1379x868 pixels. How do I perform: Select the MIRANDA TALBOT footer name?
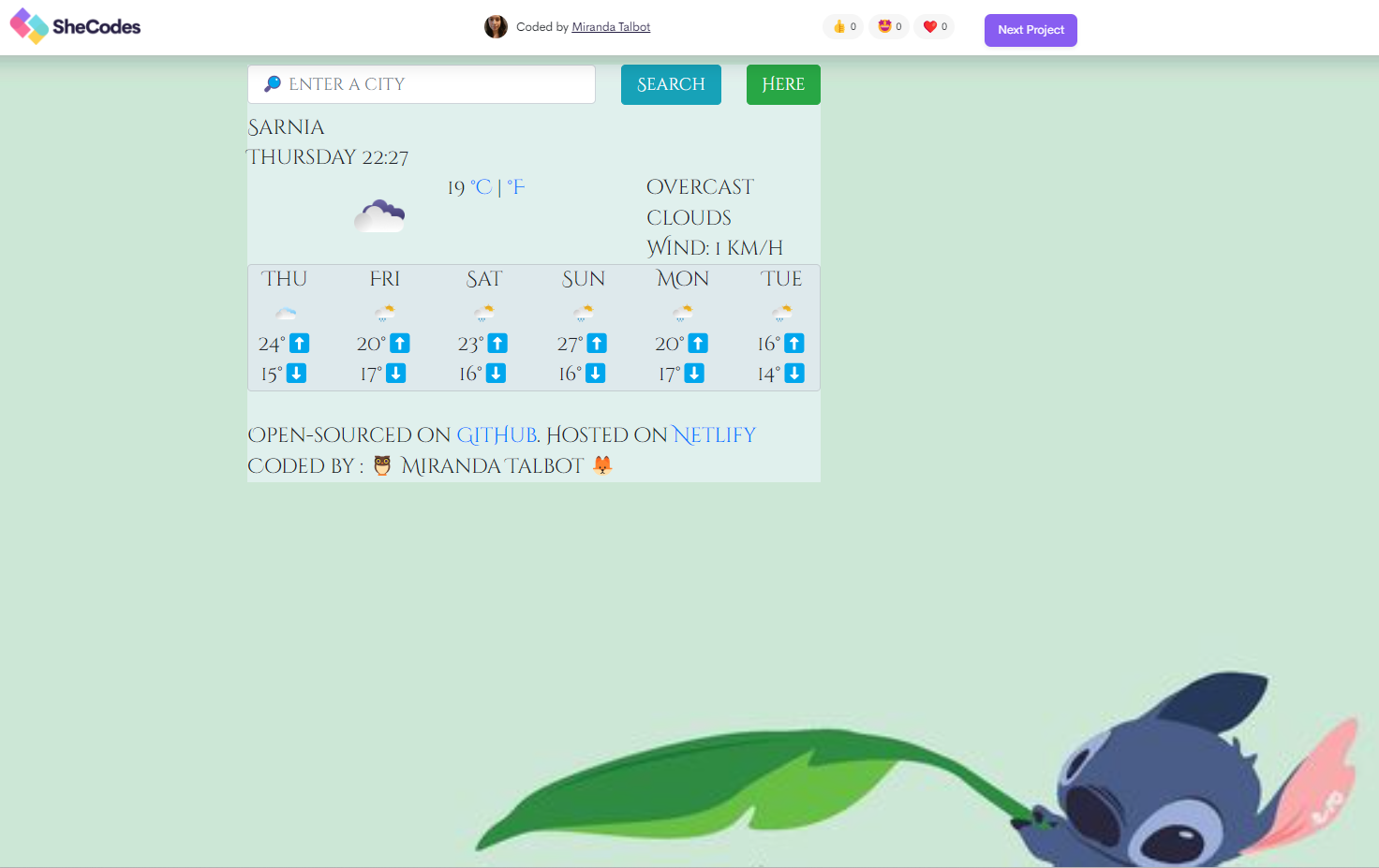[x=492, y=466]
